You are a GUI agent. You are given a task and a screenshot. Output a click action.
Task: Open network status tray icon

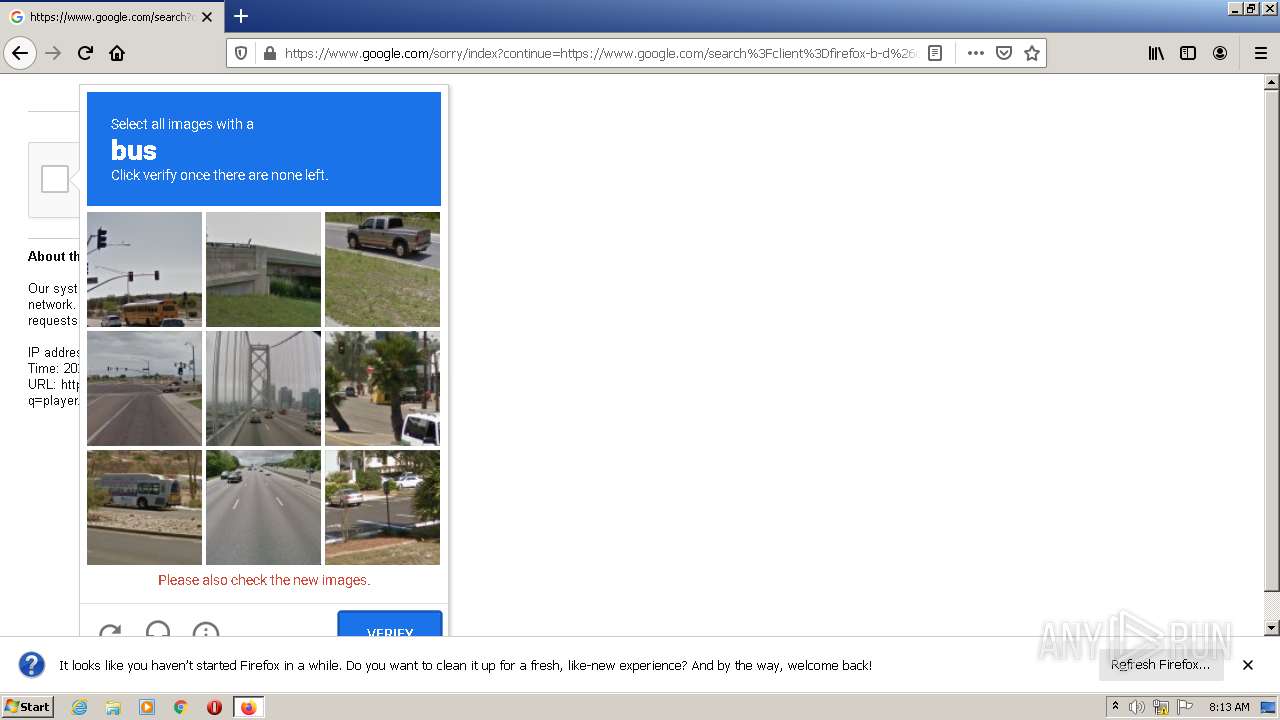click(1161, 707)
